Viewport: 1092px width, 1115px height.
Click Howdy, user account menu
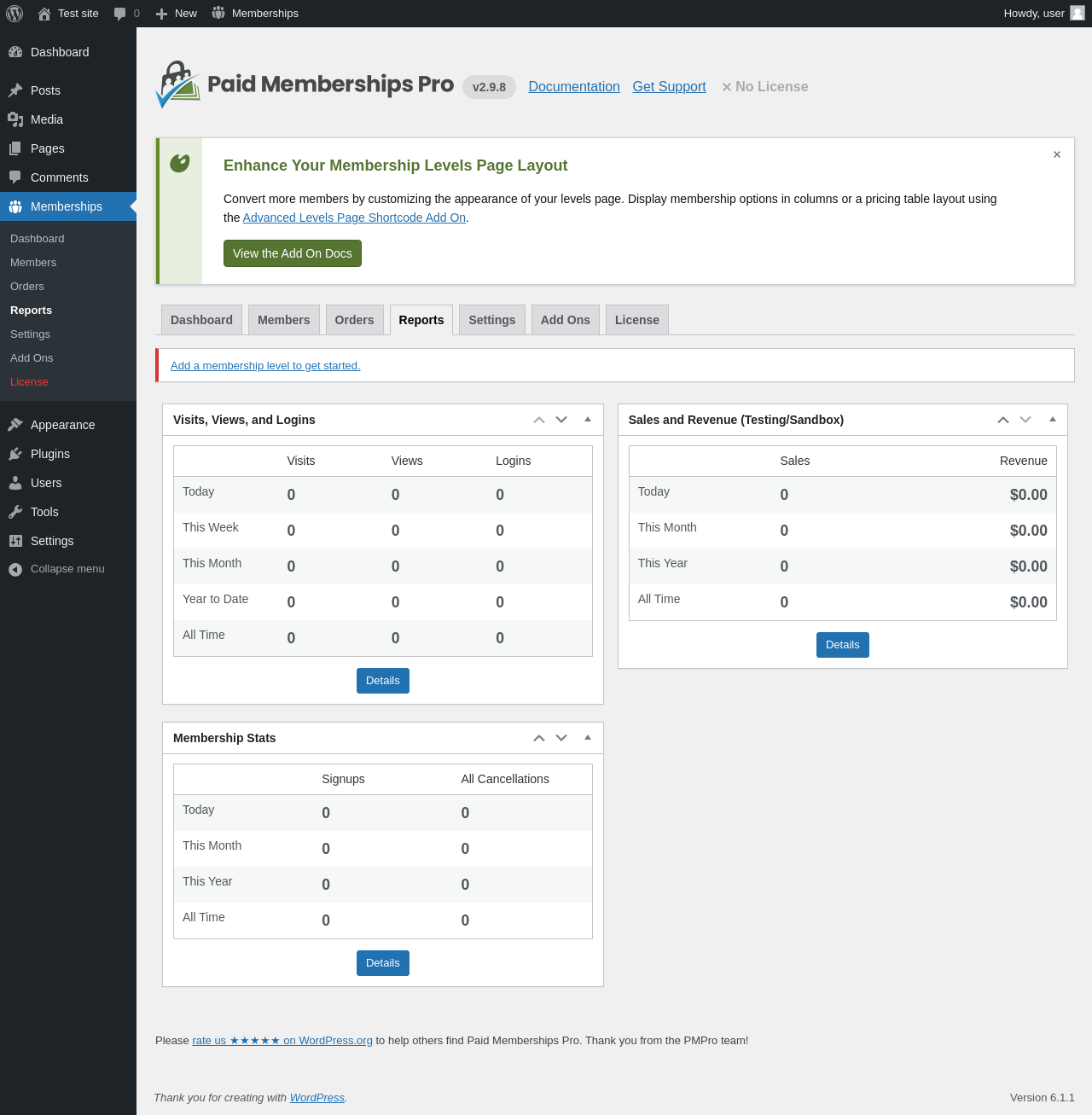click(x=1044, y=14)
